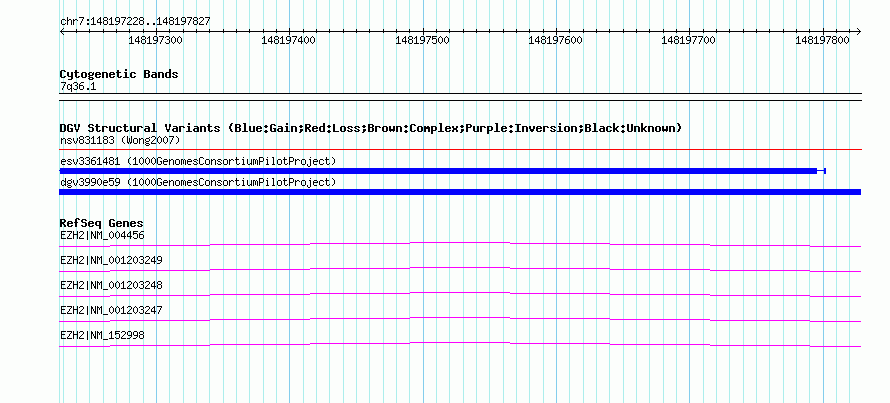Click the magenta EZH2|NM_001203249 transcript line
This screenshot has width=890, height=403.
click(460, 270)
